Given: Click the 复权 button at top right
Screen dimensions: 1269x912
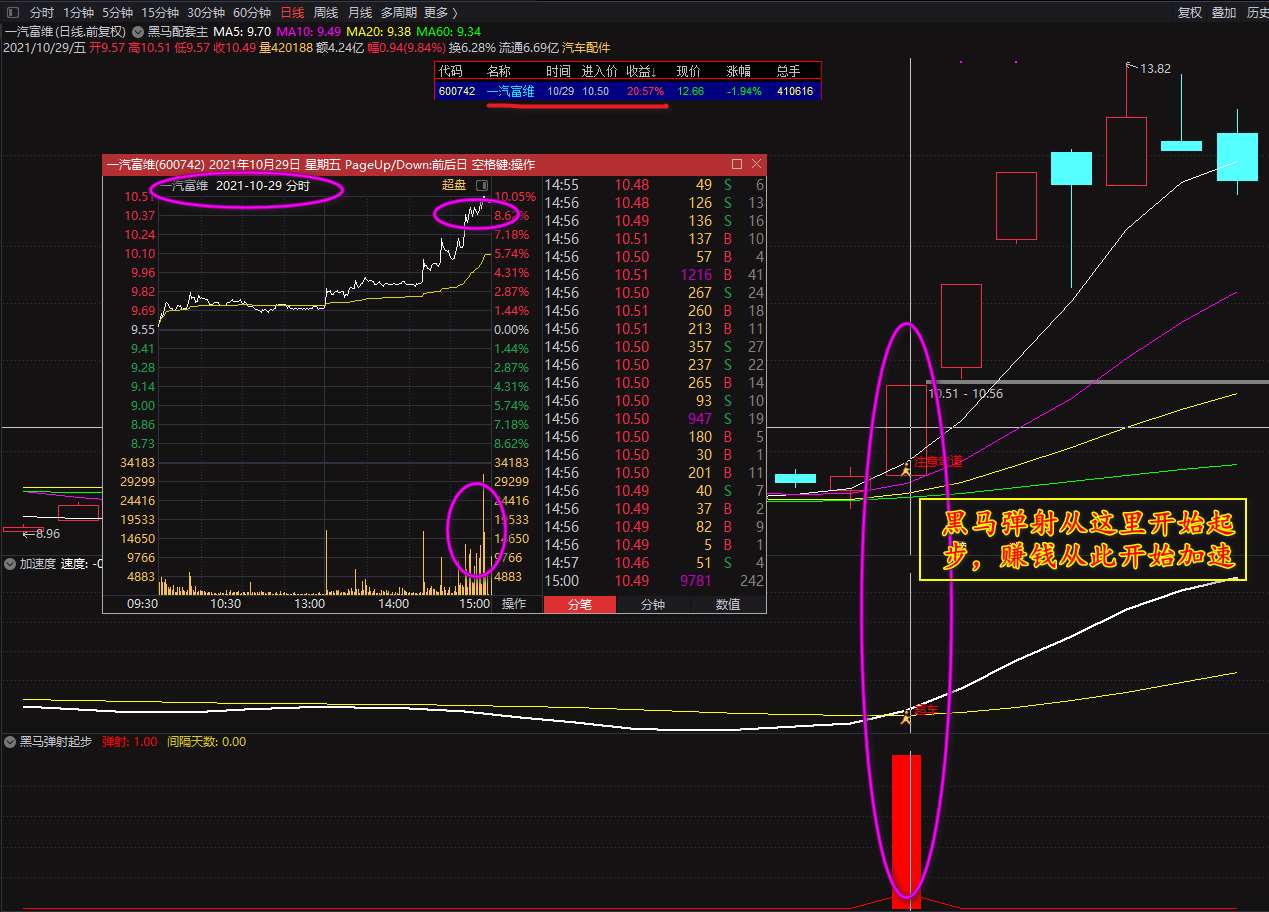Looking at the screenshot, I should (1190, 13).
